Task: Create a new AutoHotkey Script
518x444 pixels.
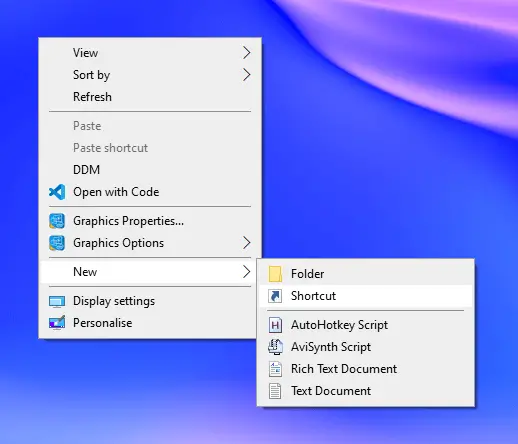Action: (366, 325)
